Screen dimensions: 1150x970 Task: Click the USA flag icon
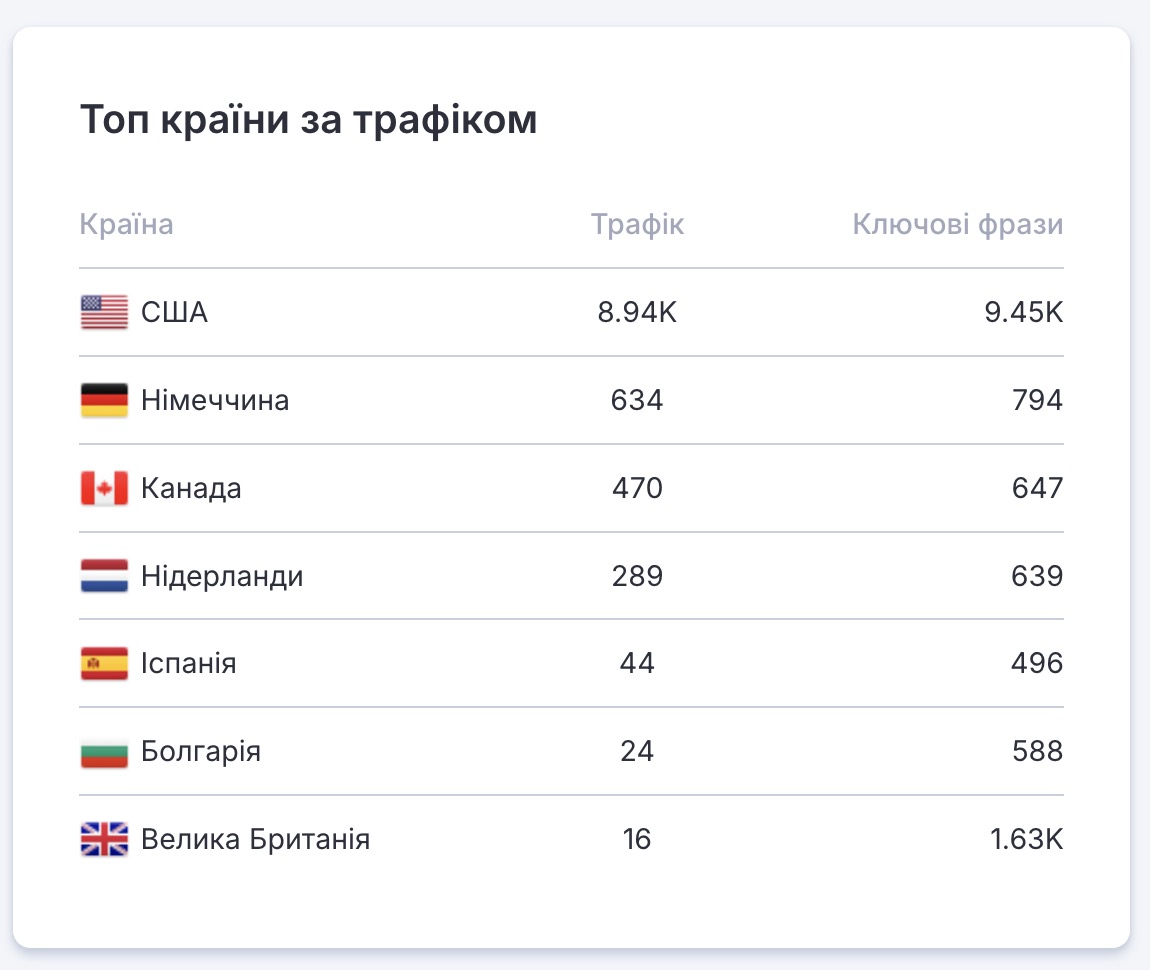(x=104, y=313)
